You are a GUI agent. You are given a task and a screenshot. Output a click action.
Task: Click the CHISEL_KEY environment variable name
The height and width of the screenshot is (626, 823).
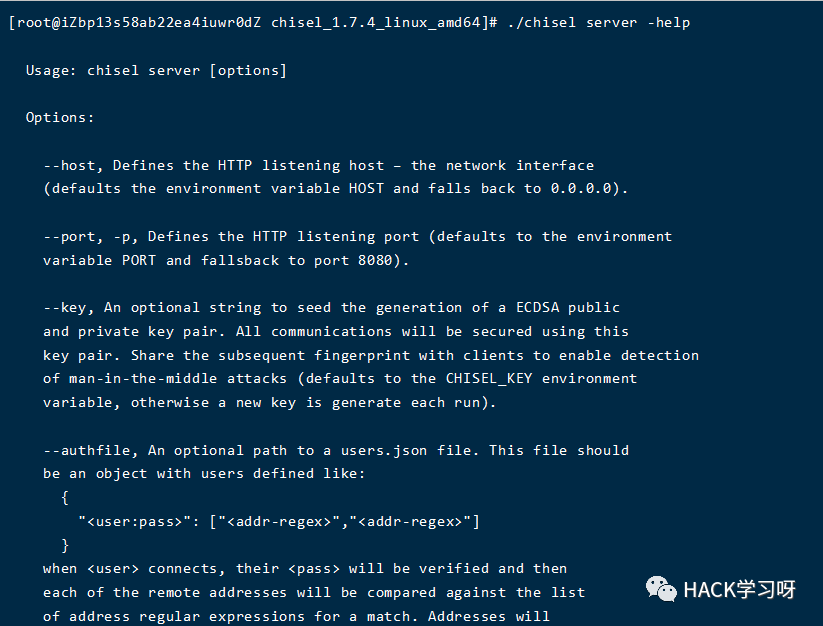coord(480,378)
